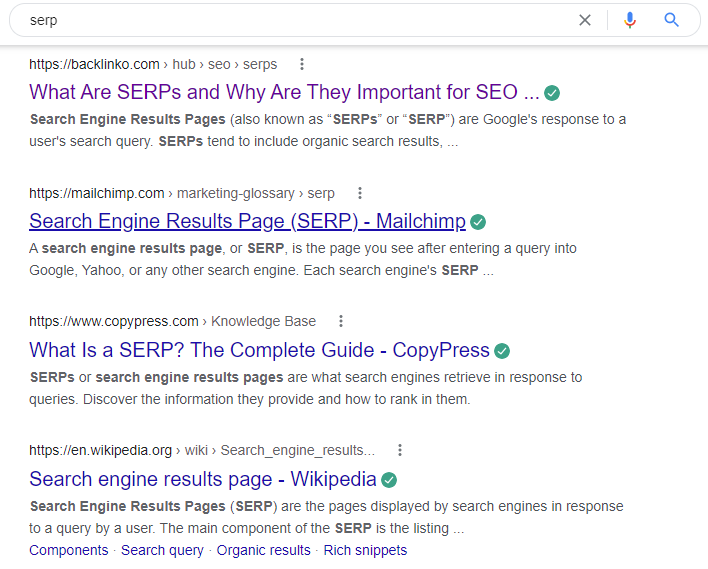Open 'Search Engine Results Page (SERP) - Mailchimp' link

pos(247,221)
